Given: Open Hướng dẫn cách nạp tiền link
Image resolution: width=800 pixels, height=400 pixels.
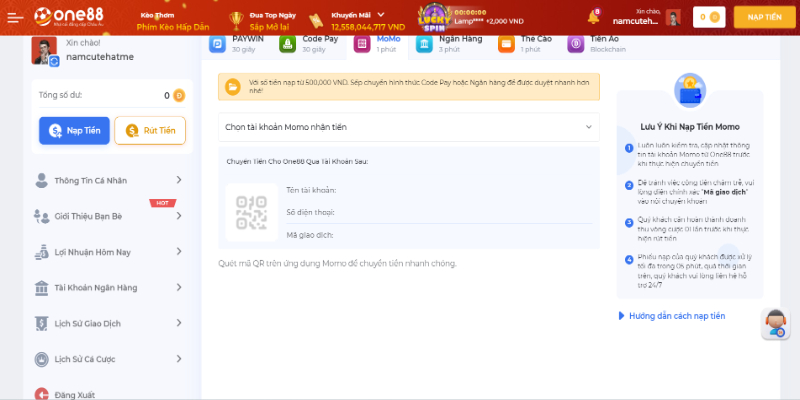Looking at the screenshot, I should click(x=671, y=316).
